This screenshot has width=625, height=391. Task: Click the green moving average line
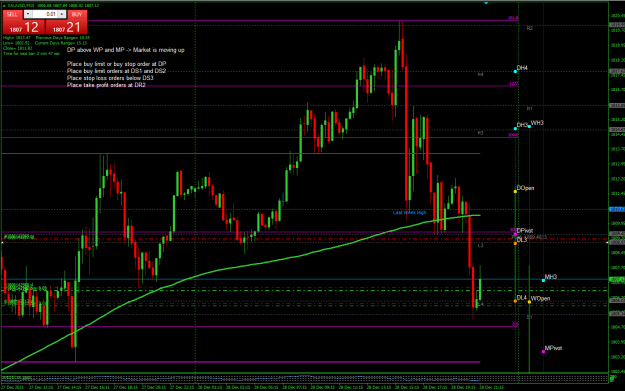coord(240,266)
